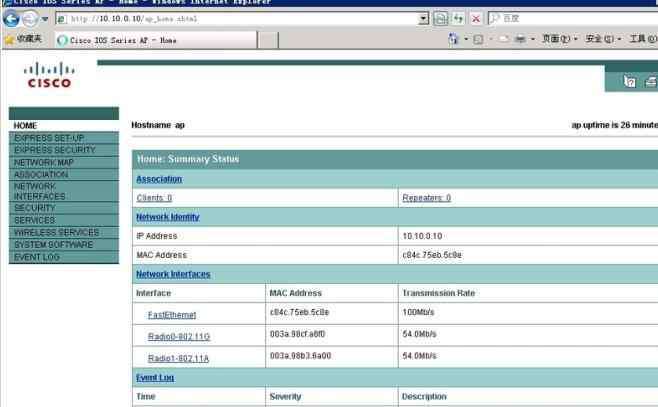Open NETWORK MAP in left navigation
Image resolution: width=658 pixels, height=407 pixels.
[64, 162]
